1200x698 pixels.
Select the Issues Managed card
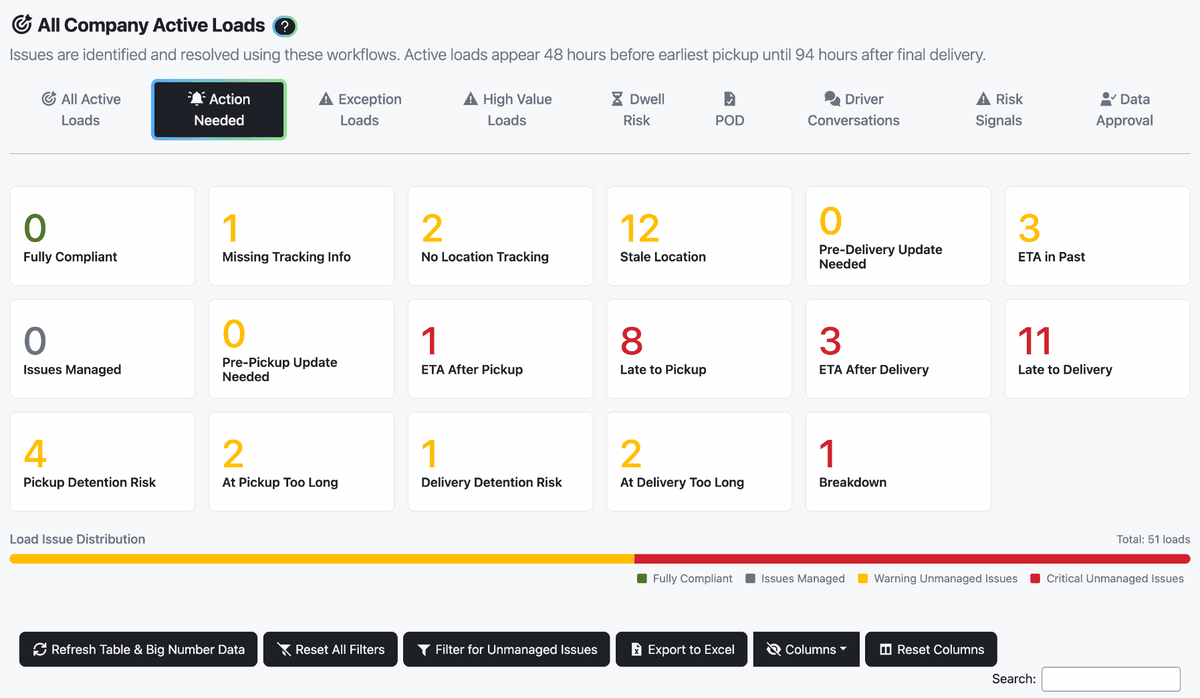pos(102,349)
